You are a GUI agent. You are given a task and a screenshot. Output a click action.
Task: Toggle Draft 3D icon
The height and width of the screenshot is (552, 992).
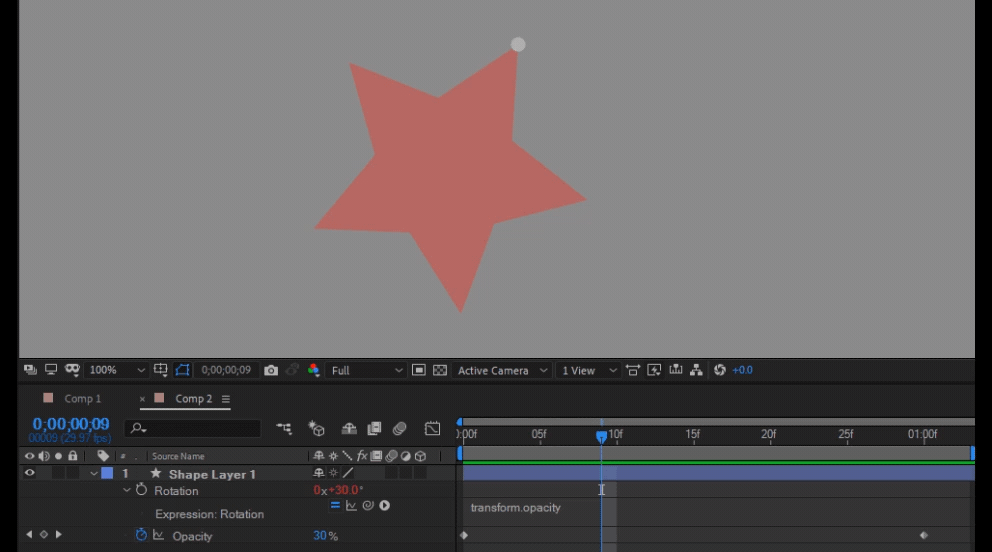(316, 429)
